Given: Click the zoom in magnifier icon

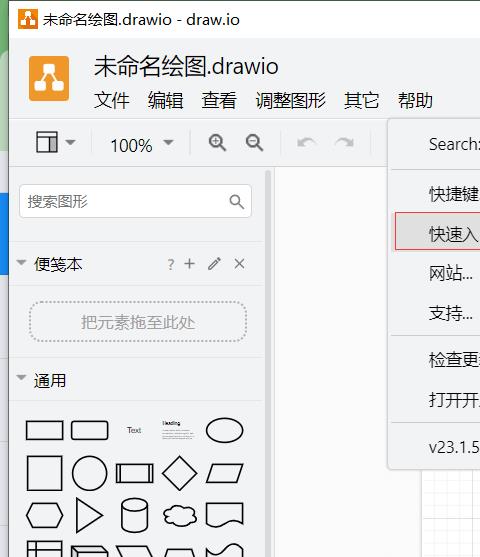Looking at the screenshot, I should click(217, 143).
